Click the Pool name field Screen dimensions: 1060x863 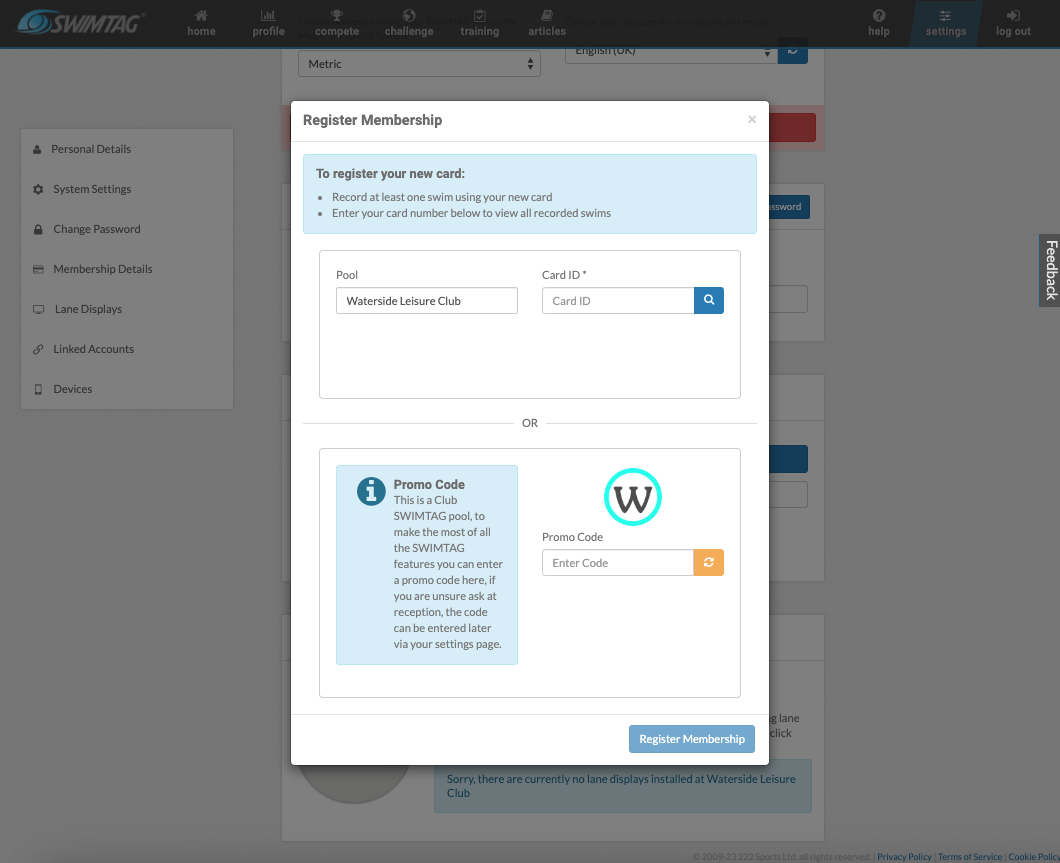point(427,300)
